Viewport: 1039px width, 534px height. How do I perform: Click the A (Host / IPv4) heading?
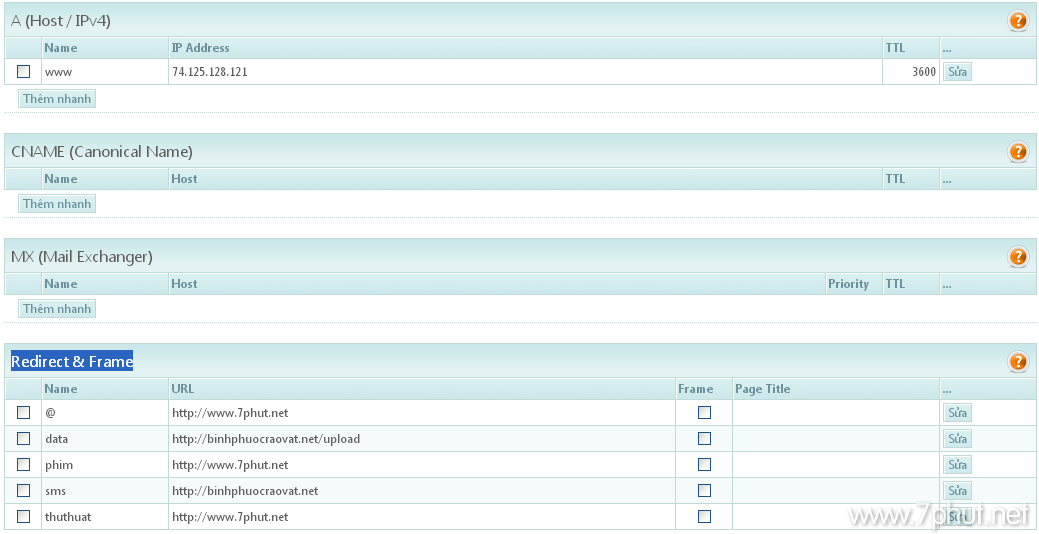61,21
